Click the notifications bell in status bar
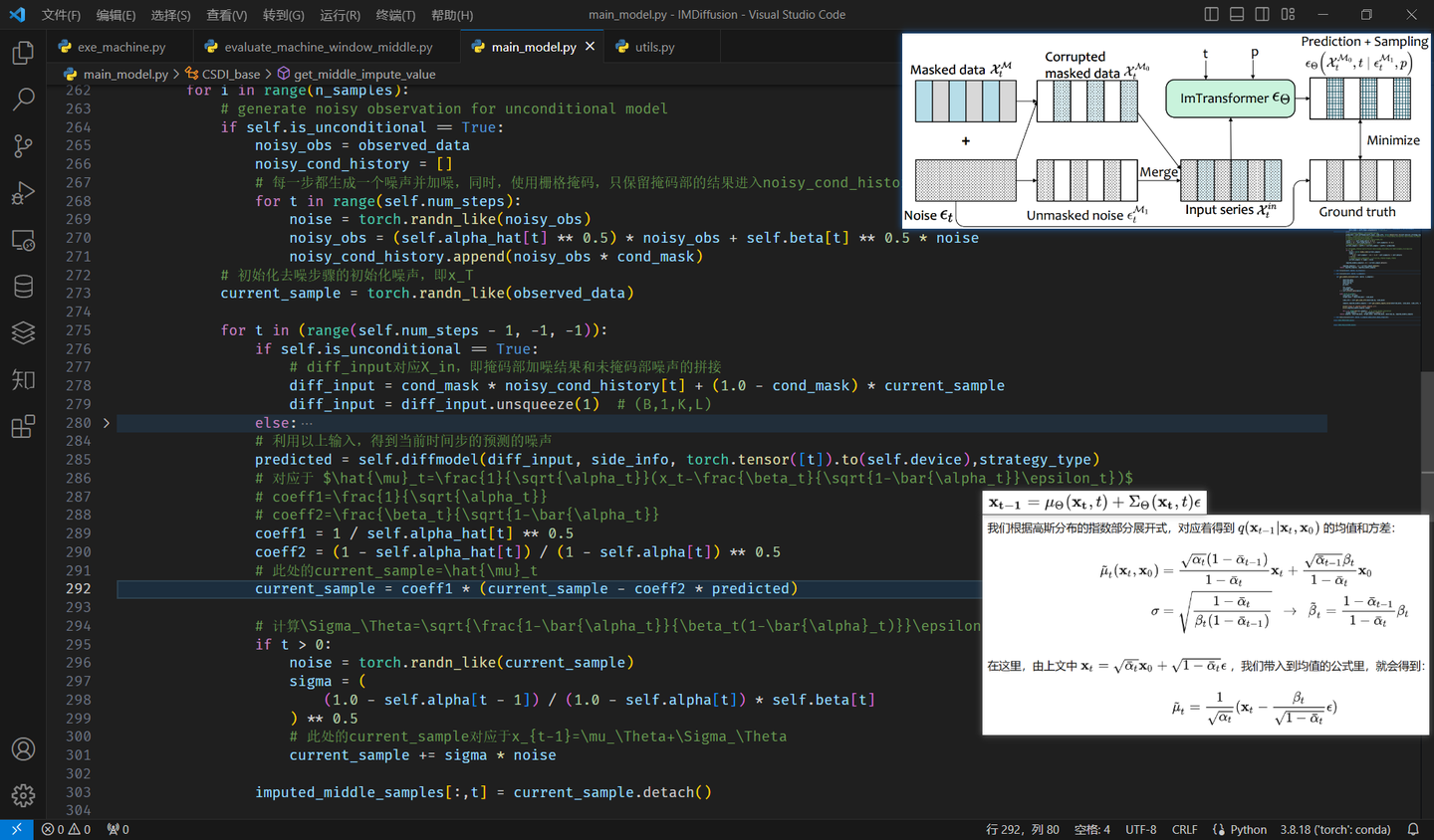This screenshot has height=840, width=1434. pyautogui.click(x=1413, y=829)
